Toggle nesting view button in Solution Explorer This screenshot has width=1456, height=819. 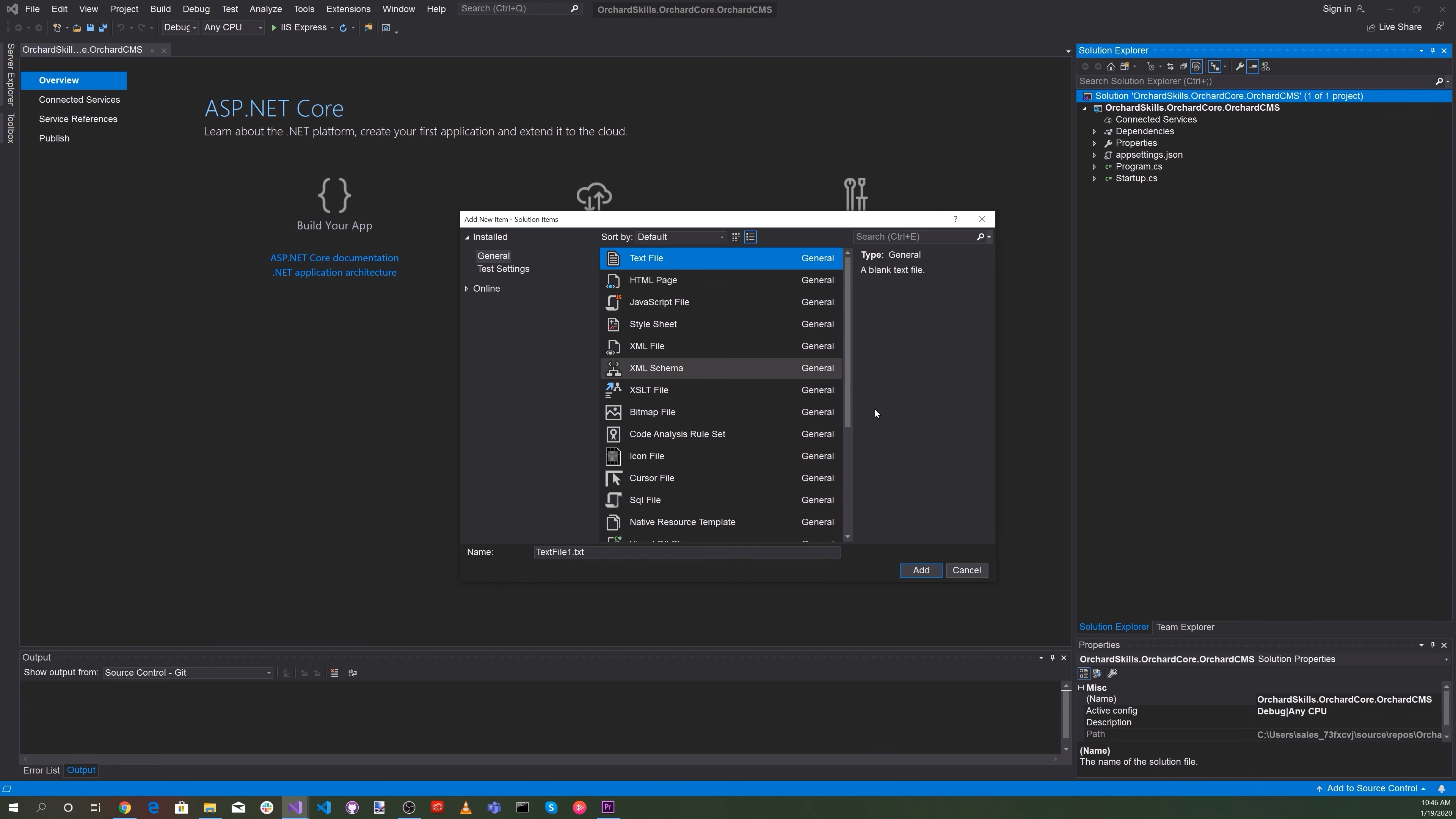pyautogui.click(x=1214, y=67)
